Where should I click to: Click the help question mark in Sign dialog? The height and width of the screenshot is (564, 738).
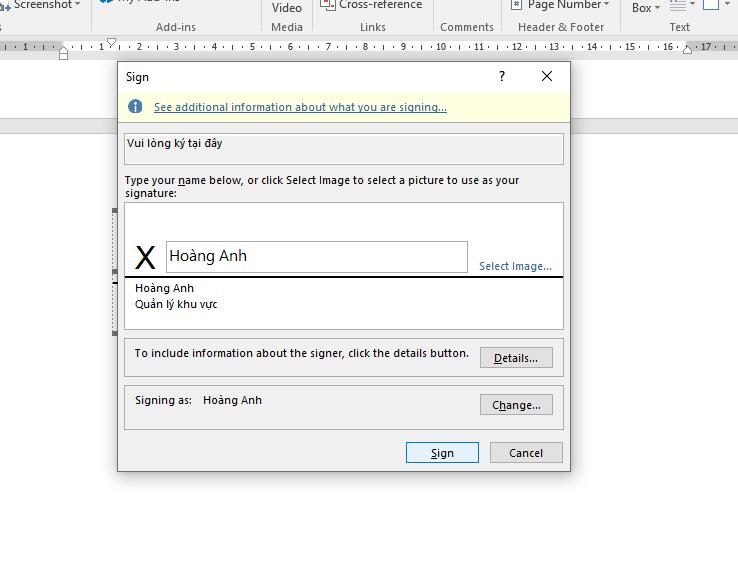502,76
